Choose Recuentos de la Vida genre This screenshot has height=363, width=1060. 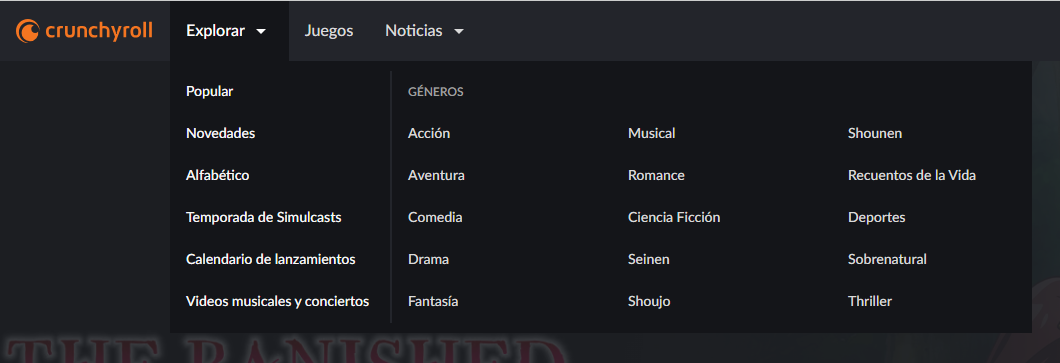tap(912, 175)
